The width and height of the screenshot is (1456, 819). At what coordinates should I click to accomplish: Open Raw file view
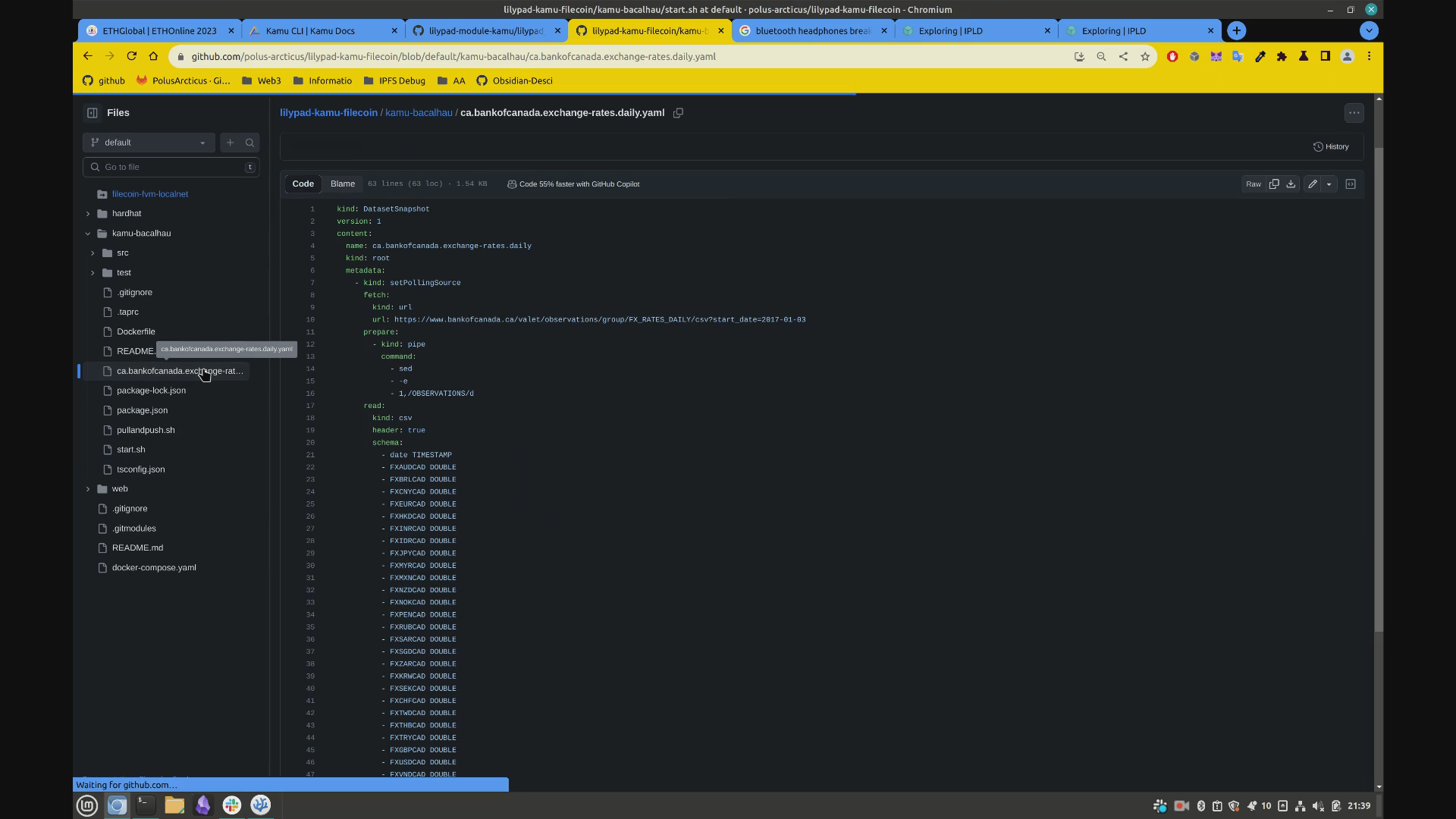pos(1253,184)
